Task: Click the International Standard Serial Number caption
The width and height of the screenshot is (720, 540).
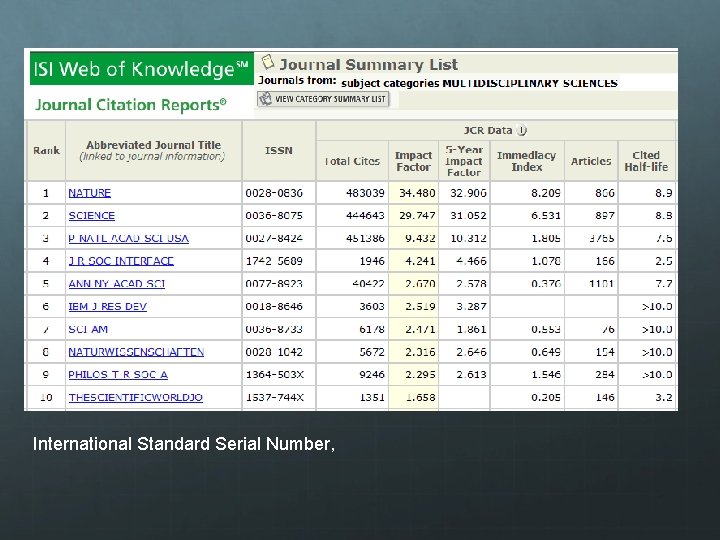Action: click(x=184, y=444)
